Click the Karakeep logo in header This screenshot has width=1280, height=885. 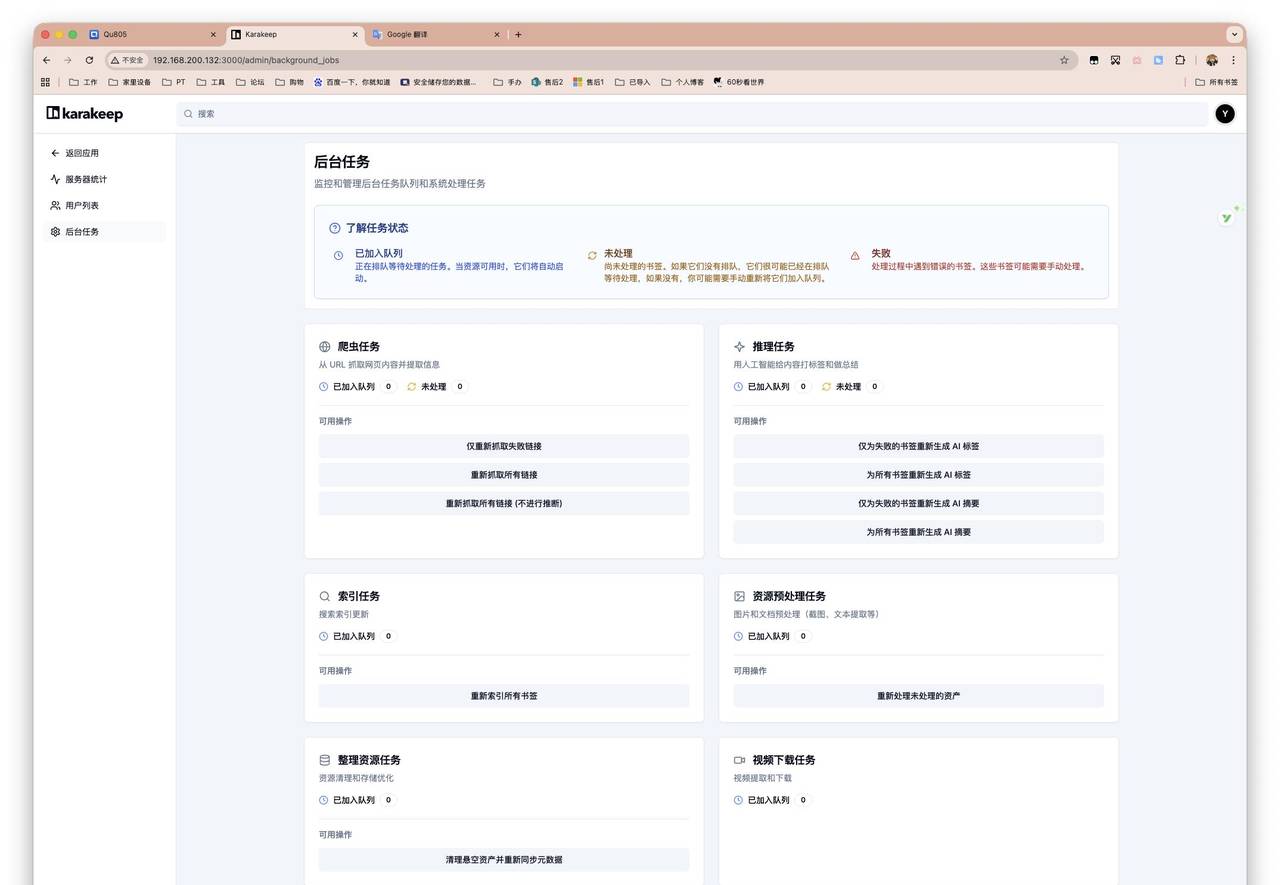(x=85, y=114)
